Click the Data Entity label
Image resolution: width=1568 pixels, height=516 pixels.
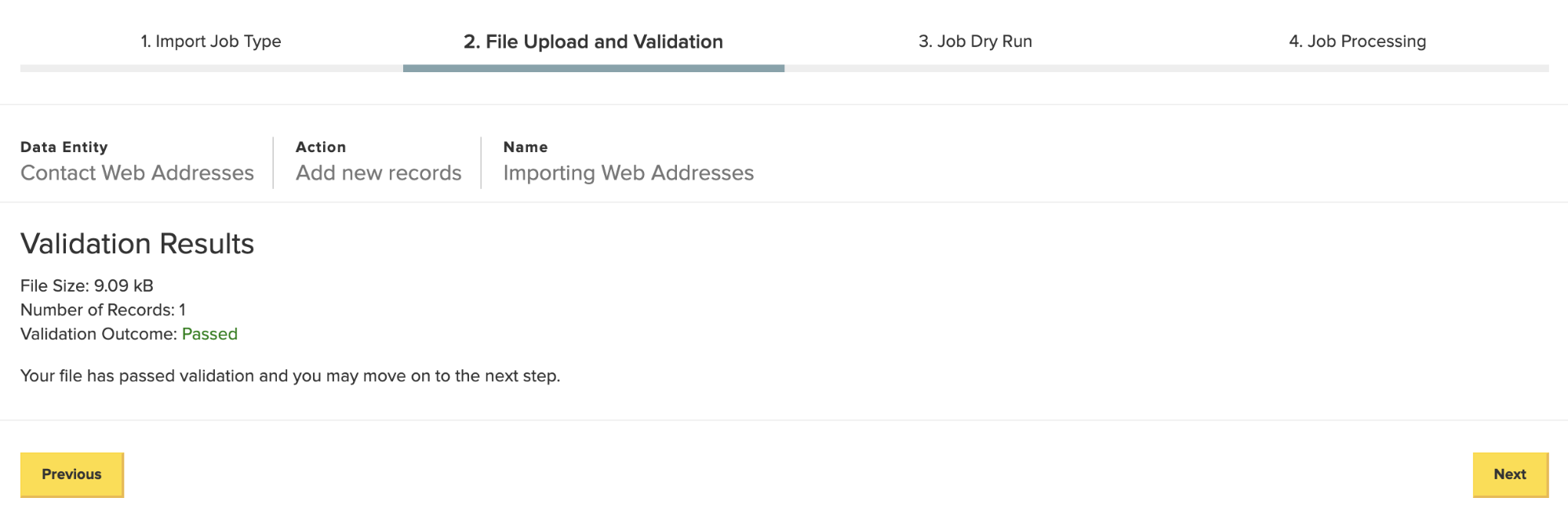pyautogui.click(x=64, y=147)
